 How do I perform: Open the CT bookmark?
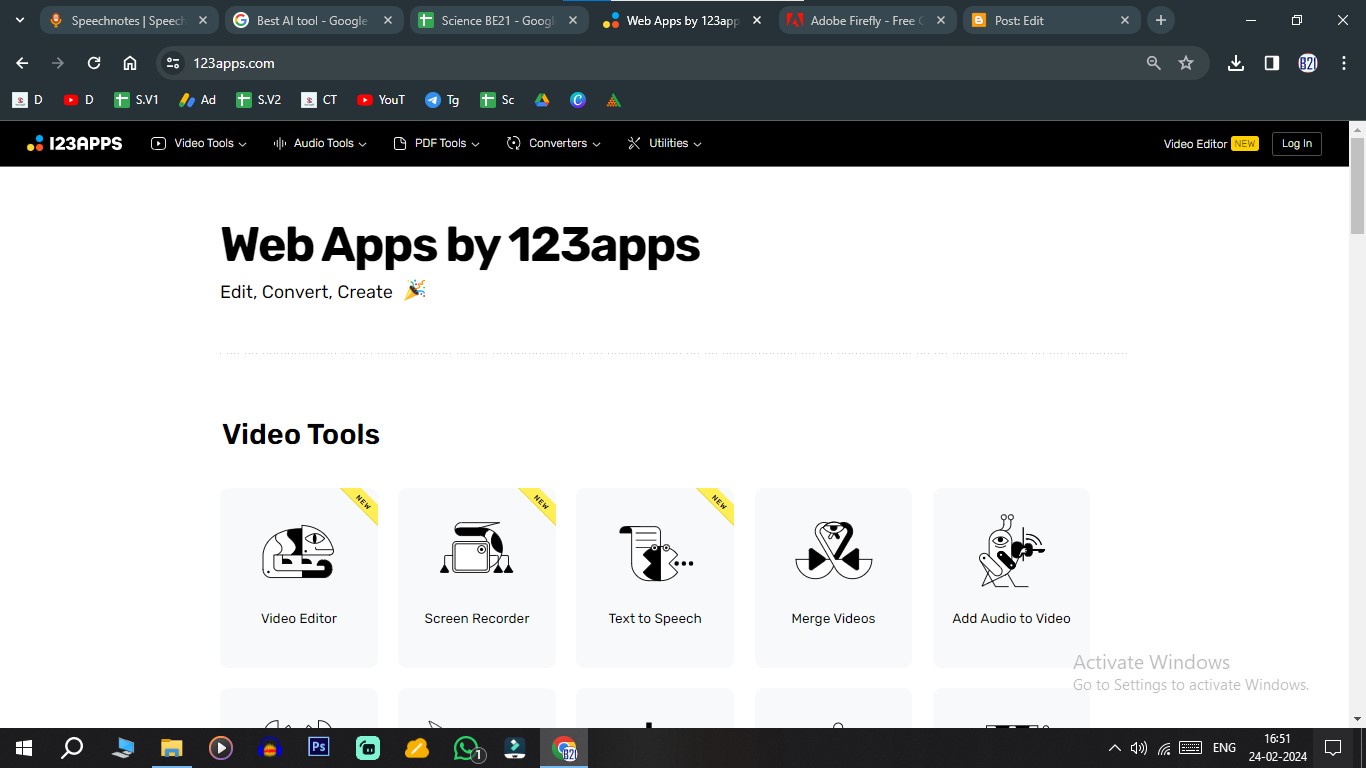click(x=320, y=100)
